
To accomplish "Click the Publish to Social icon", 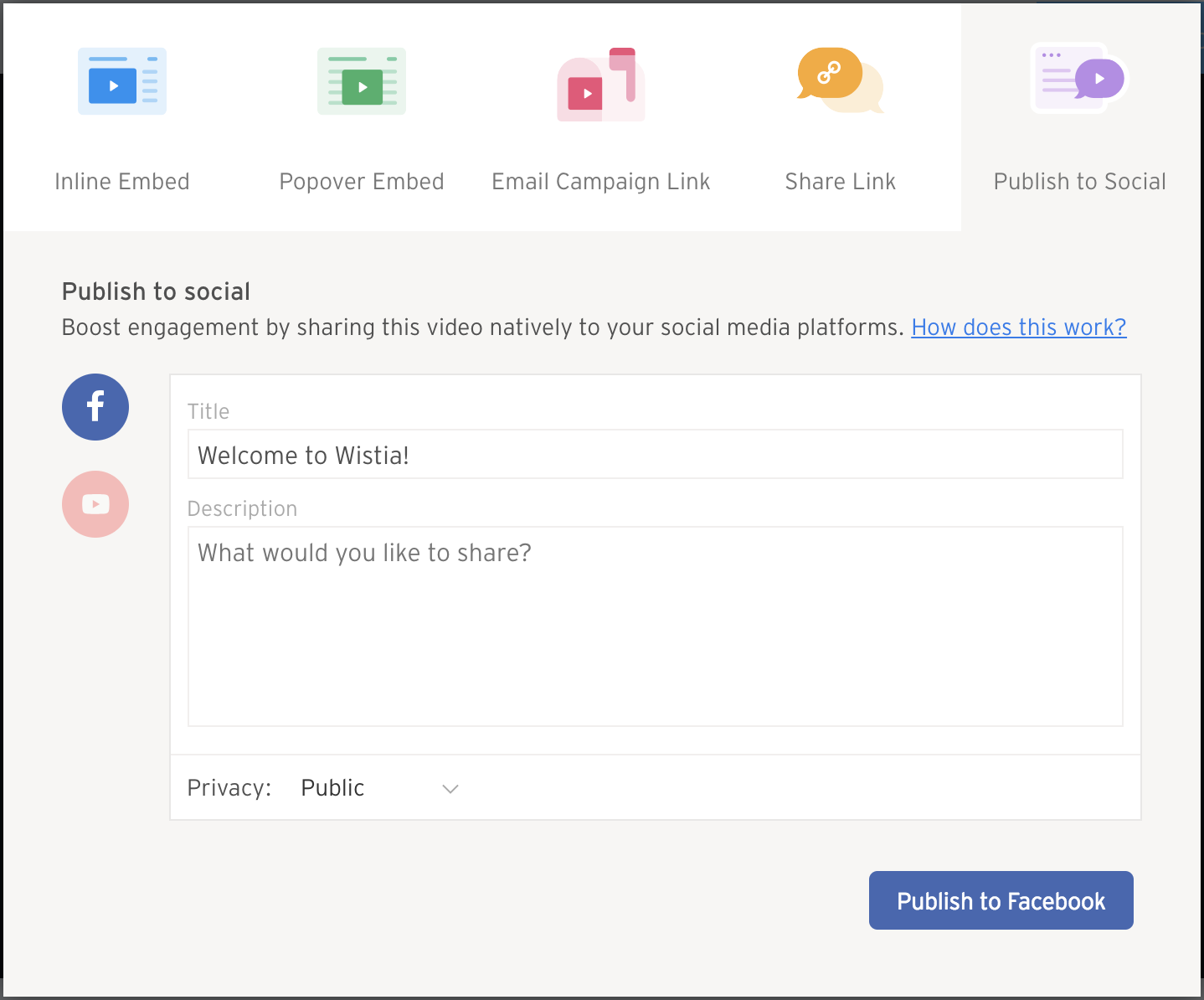I will click(x=1080, y=77).
